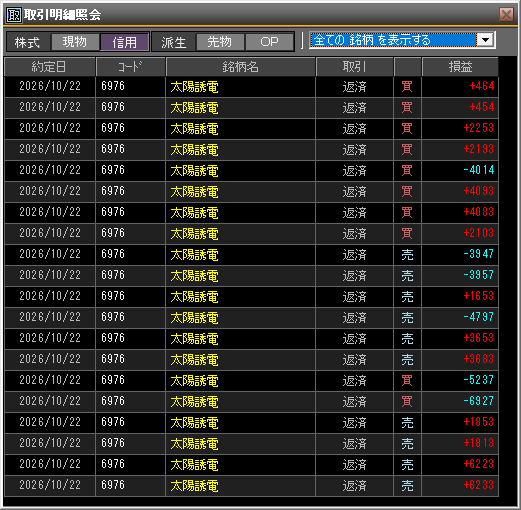Screen dimensions: 521x510
Task: Select the 先物 toggle button
Action: coord(220,42)
